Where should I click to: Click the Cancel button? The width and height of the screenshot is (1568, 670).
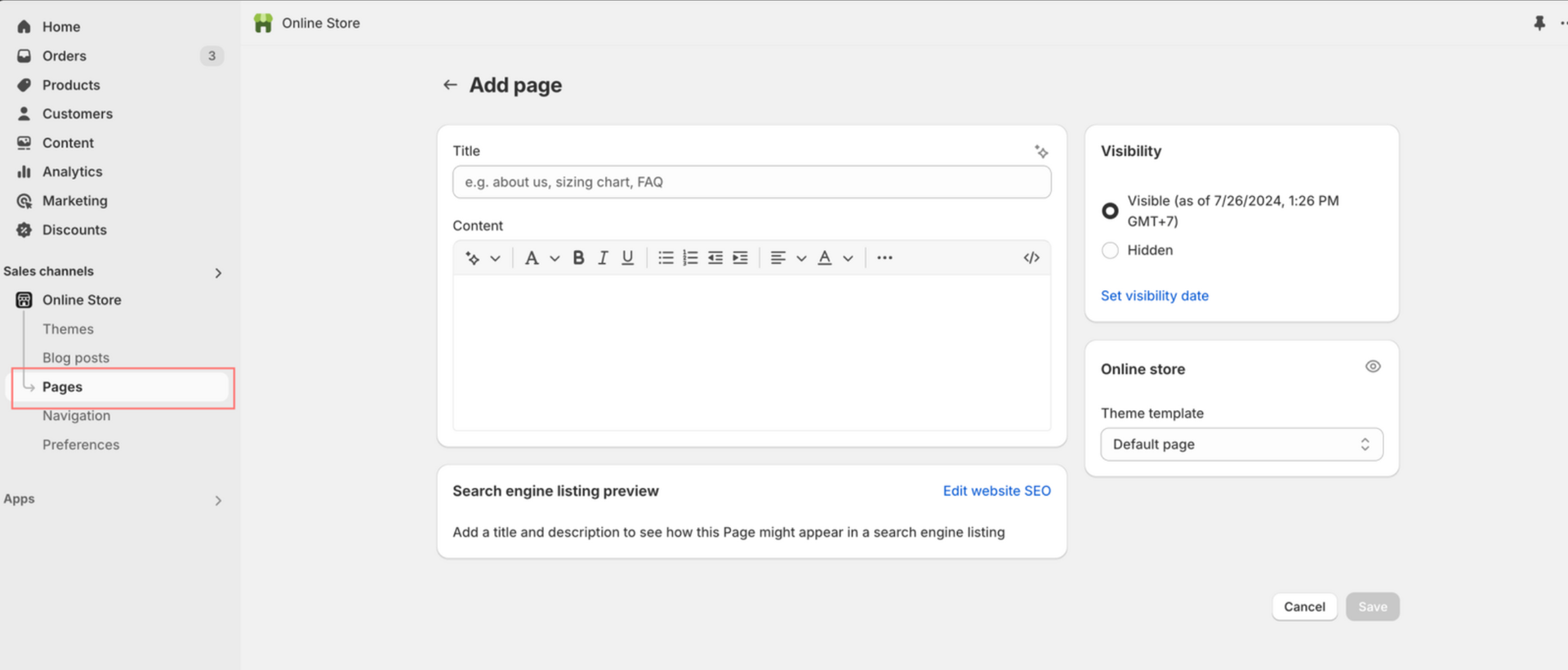[1304, 607]
